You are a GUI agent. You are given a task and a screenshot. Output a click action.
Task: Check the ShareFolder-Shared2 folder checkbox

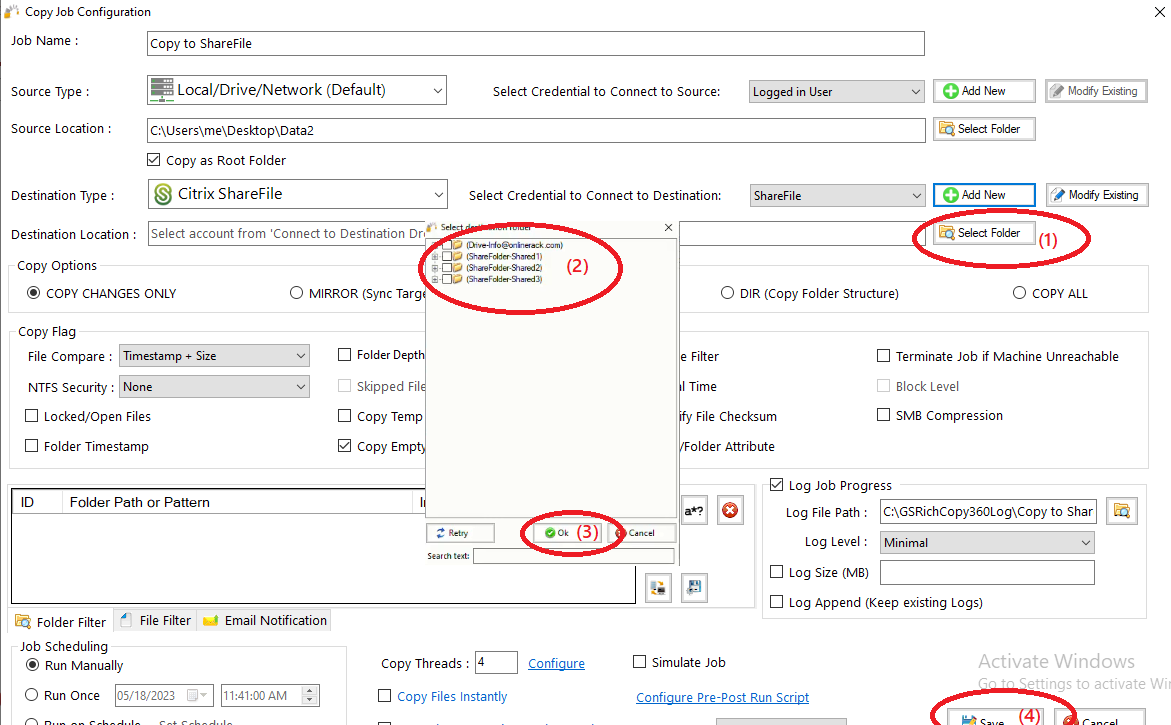tap(446, 268)
